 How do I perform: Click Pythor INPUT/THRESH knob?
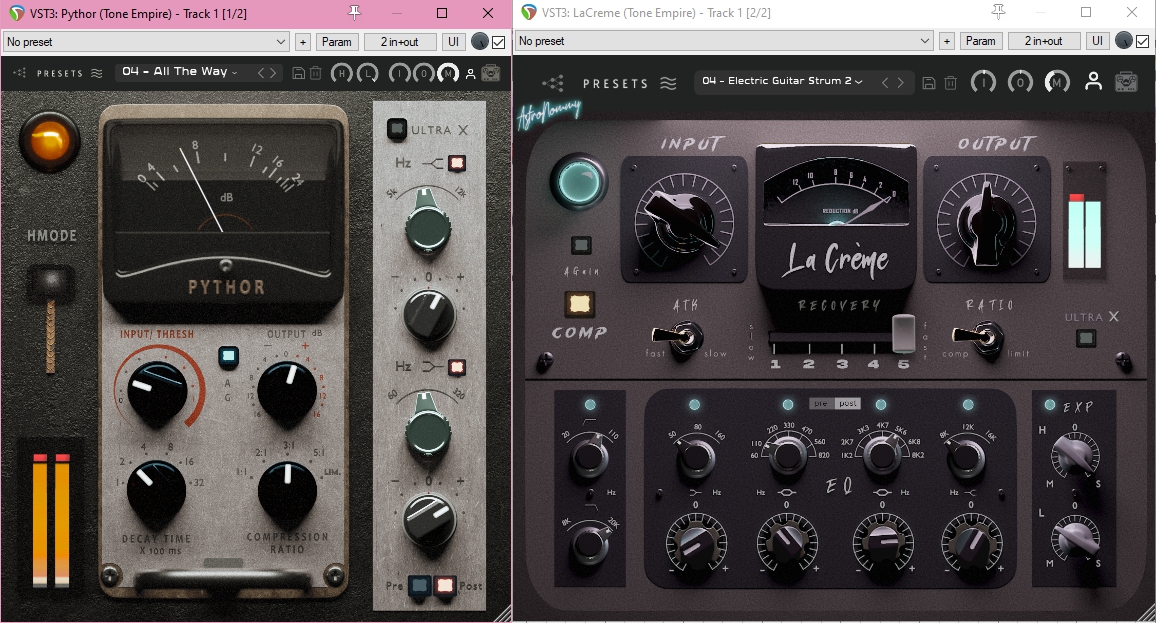(157, 391)
